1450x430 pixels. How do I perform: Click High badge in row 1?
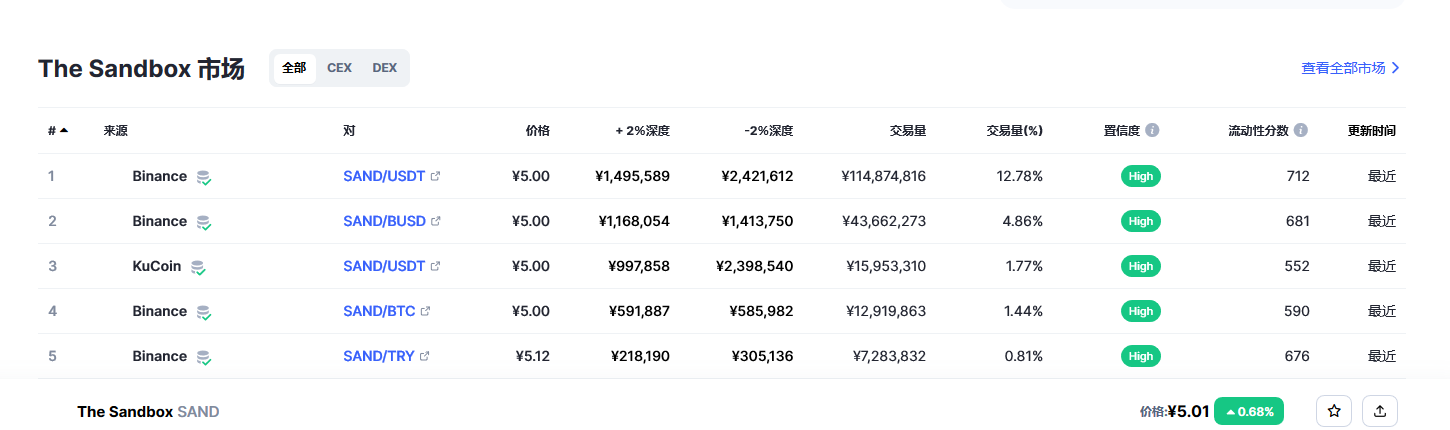1140,176
